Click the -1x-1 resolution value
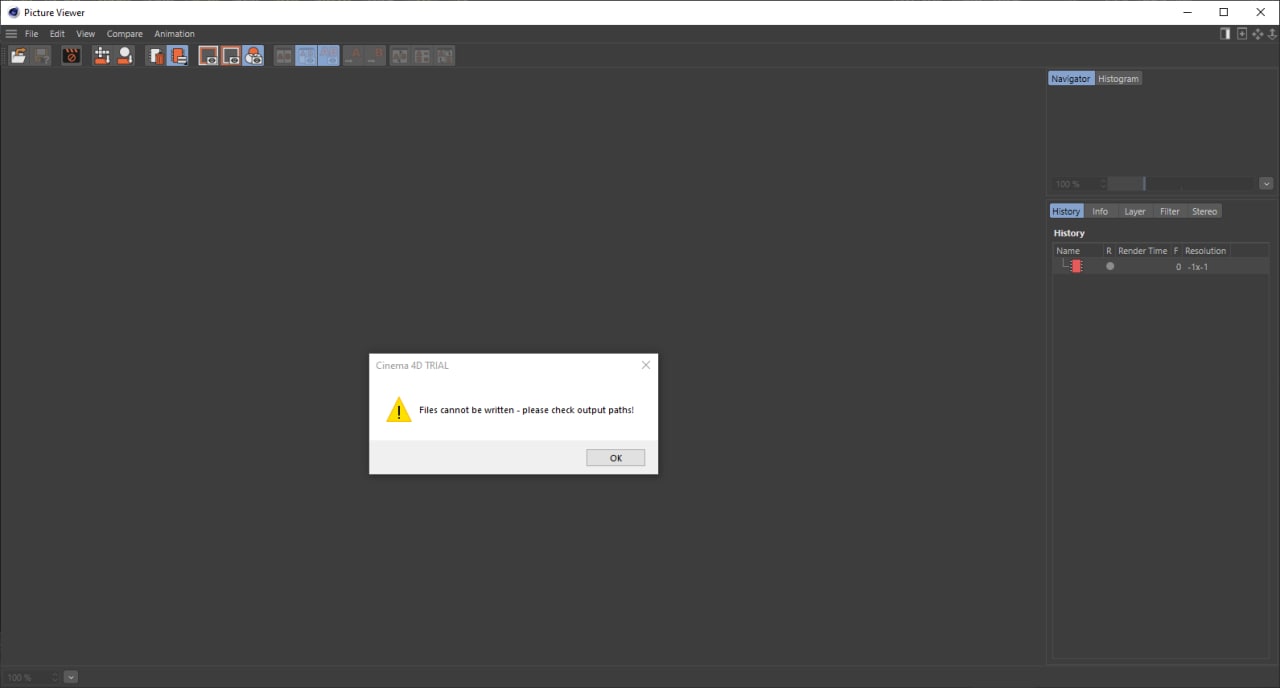This screenshot has width=1280, height=688. pos(1198,267)
